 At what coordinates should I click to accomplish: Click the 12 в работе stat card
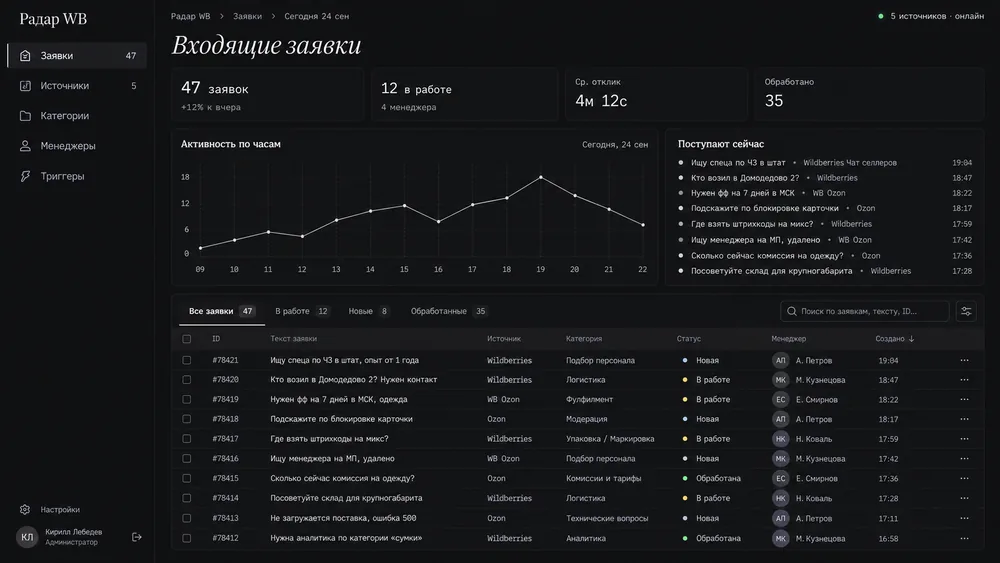[x=464, y=94]
